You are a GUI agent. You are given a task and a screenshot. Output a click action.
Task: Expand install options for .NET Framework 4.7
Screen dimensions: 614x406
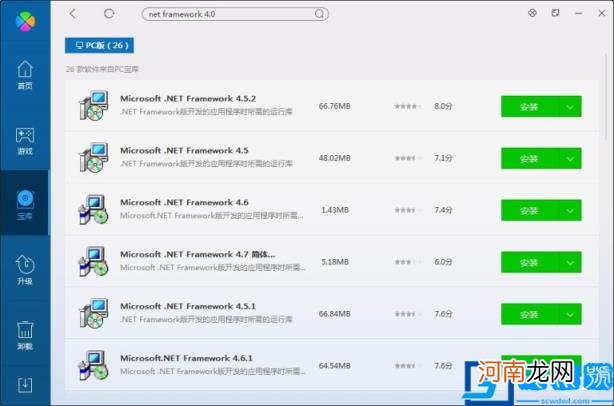[570, 262]
